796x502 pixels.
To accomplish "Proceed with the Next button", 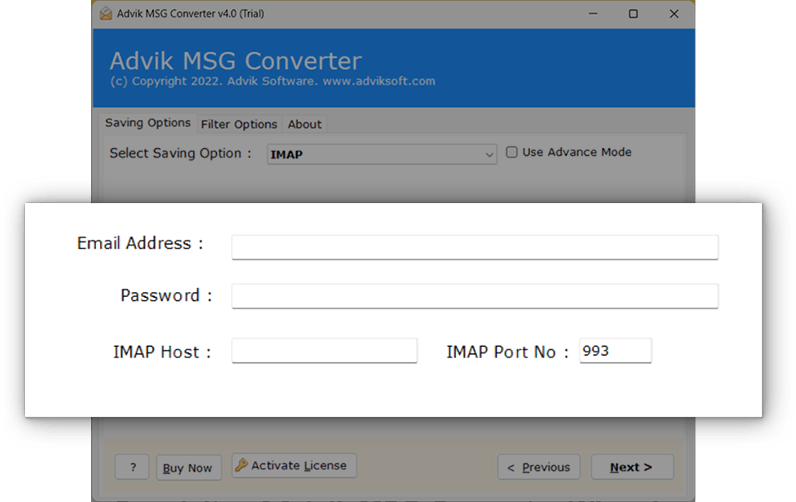I will point(632,467).
